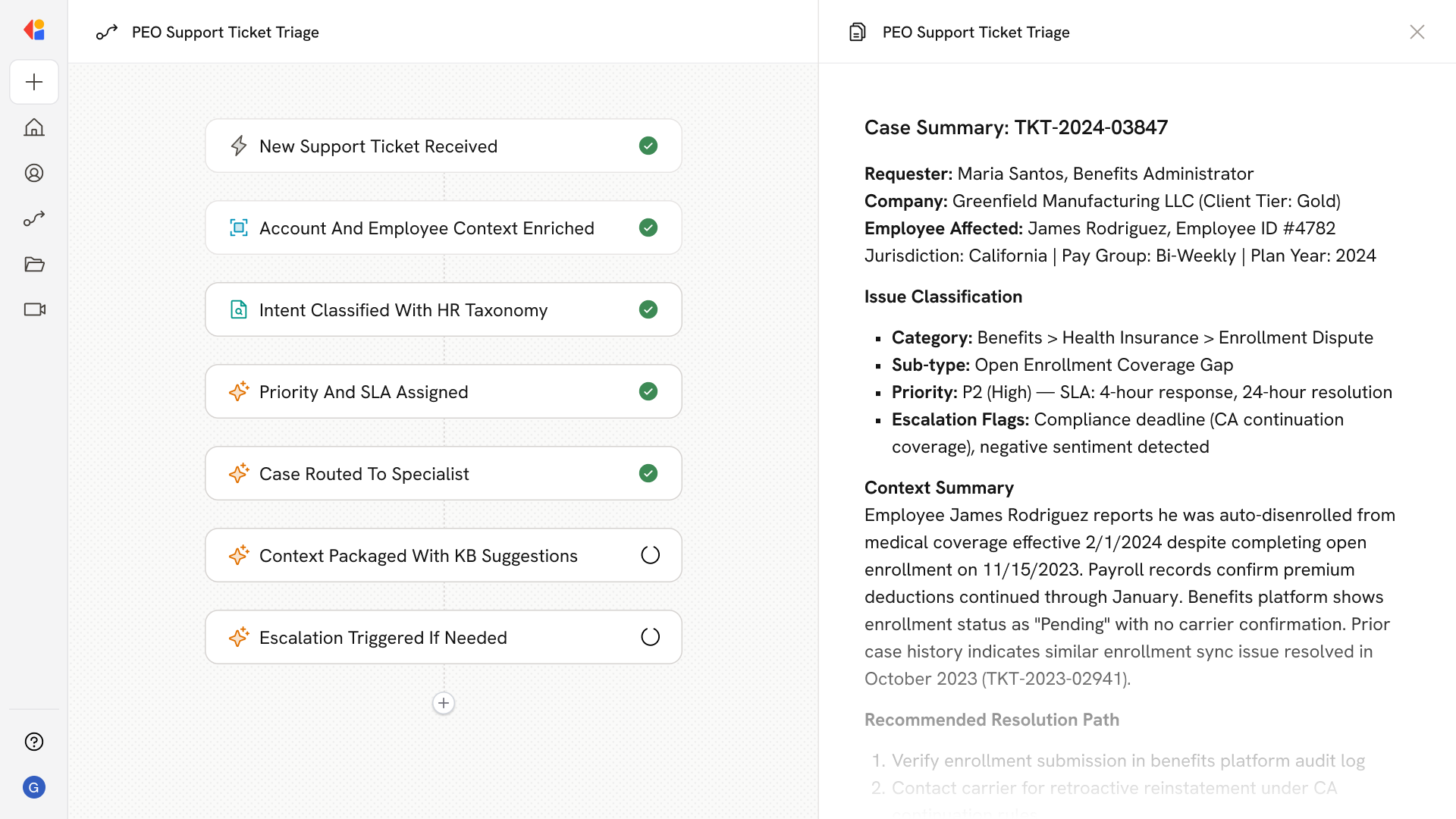This screenshot has width=1456, height=819.
Task: Select the New Support Ticket Received step
Action: [x=443, y=146]
